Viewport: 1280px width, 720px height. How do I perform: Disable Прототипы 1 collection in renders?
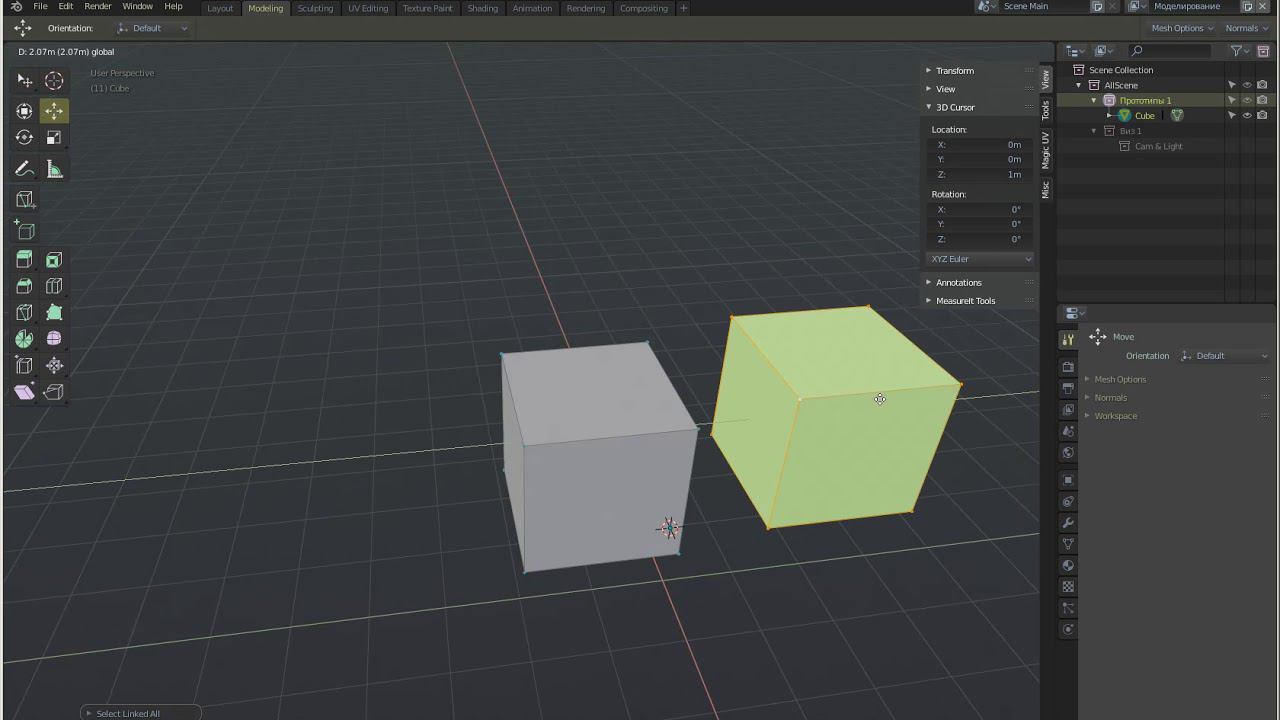pos(1262,100)
